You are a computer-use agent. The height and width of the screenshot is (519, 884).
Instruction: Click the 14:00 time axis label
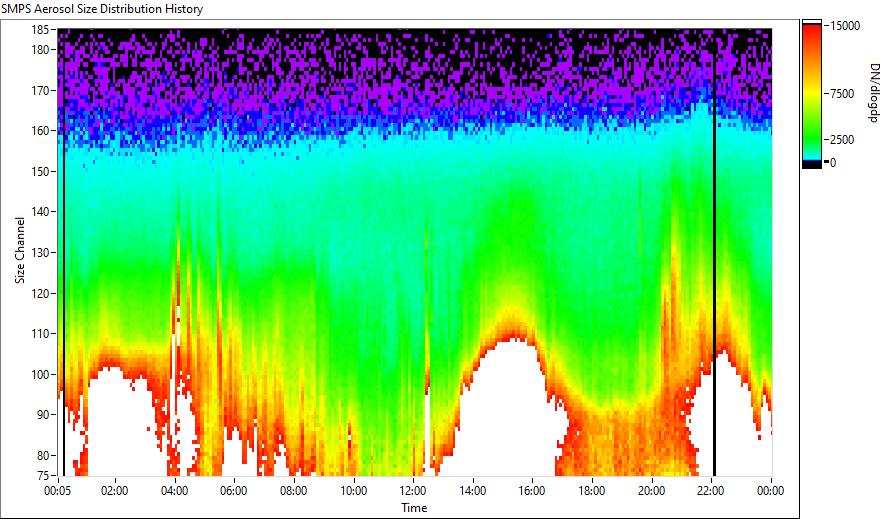pyautogui.click(x=472, y=491)
